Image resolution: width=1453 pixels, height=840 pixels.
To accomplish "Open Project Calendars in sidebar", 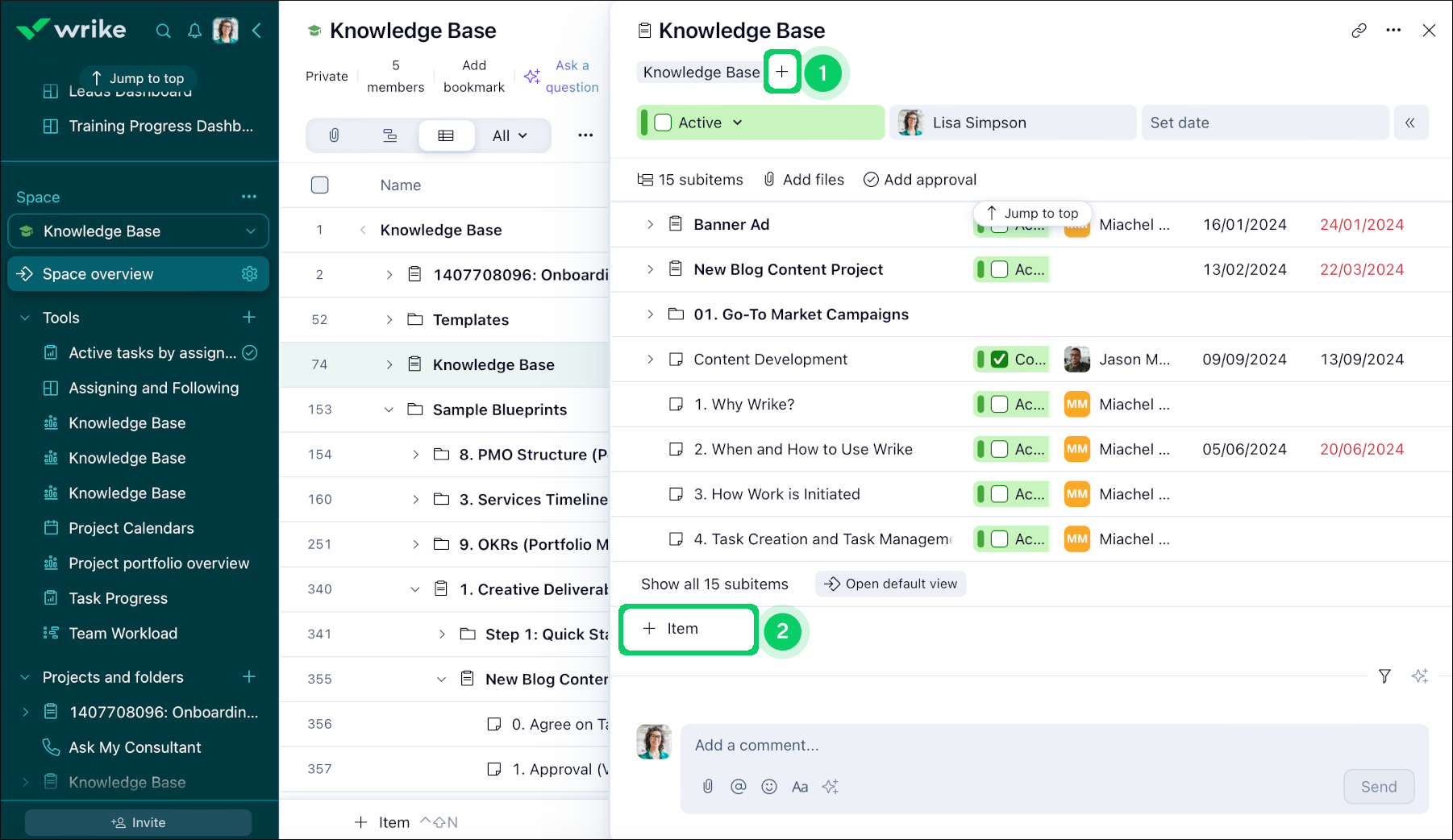I will (131, 528).
